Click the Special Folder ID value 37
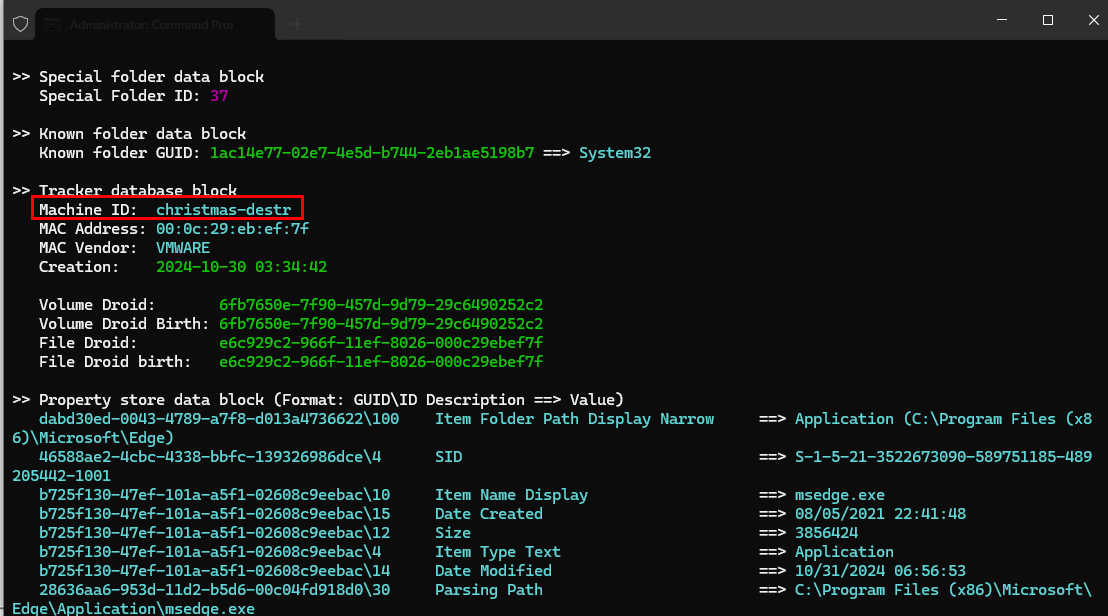Image resolution: width=1108 pixels, height=616 pixels. pos(220,96)
